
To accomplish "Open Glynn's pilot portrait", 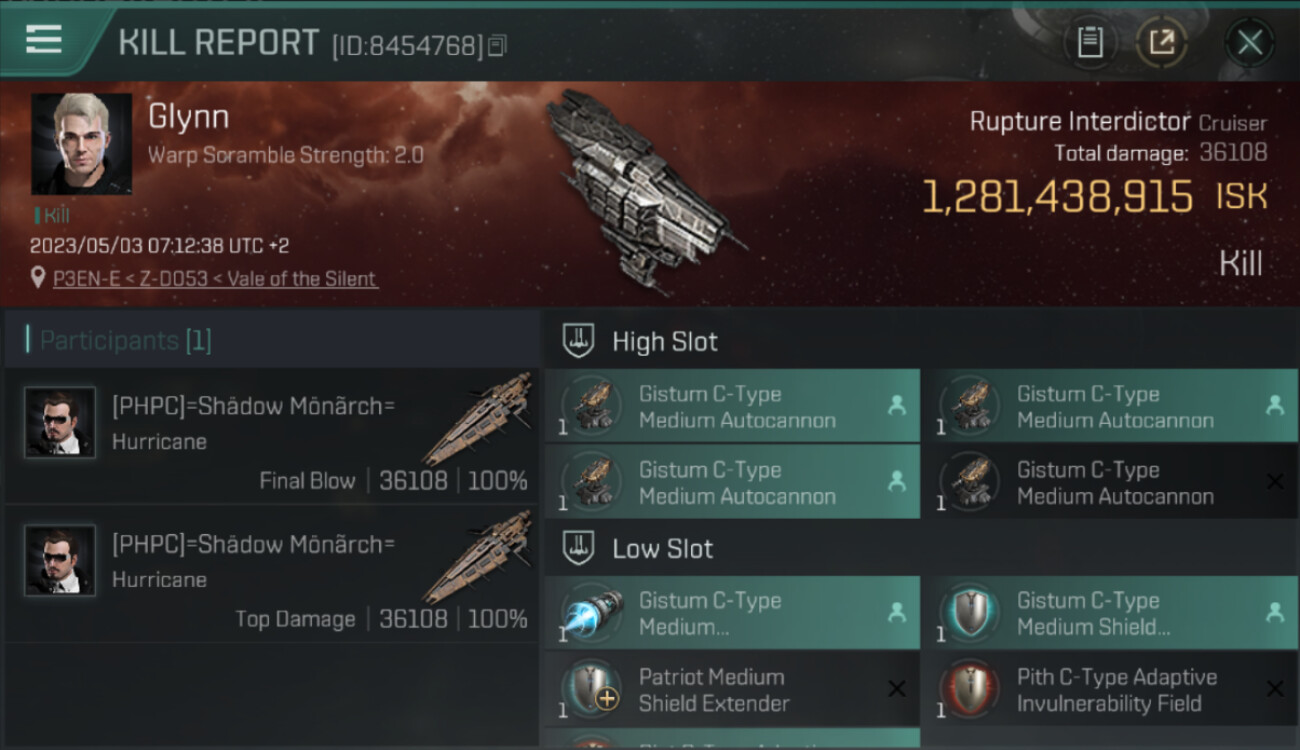I will click(x=81, y=144).
